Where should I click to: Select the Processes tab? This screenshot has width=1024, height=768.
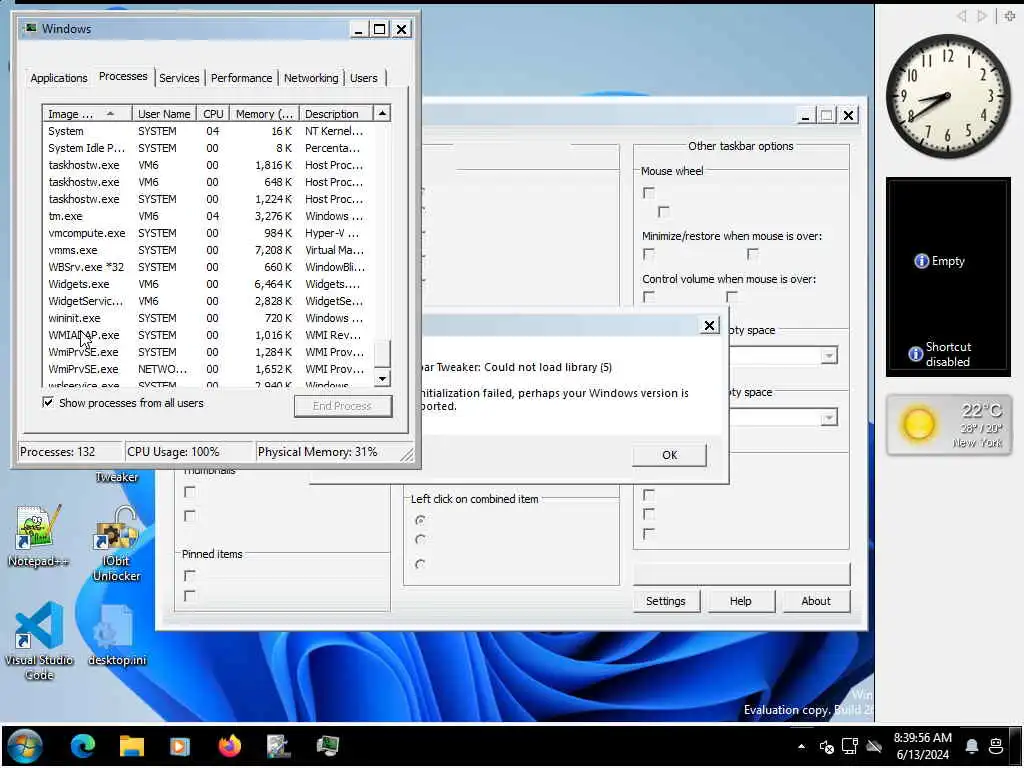pos(123,76)
